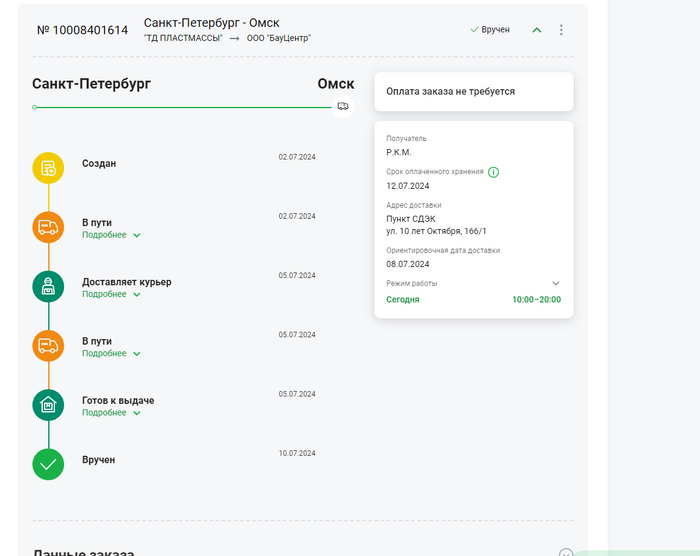
Task: Open "Подробнее" under "Готов к выдаче"
Action: coord(110,412)
